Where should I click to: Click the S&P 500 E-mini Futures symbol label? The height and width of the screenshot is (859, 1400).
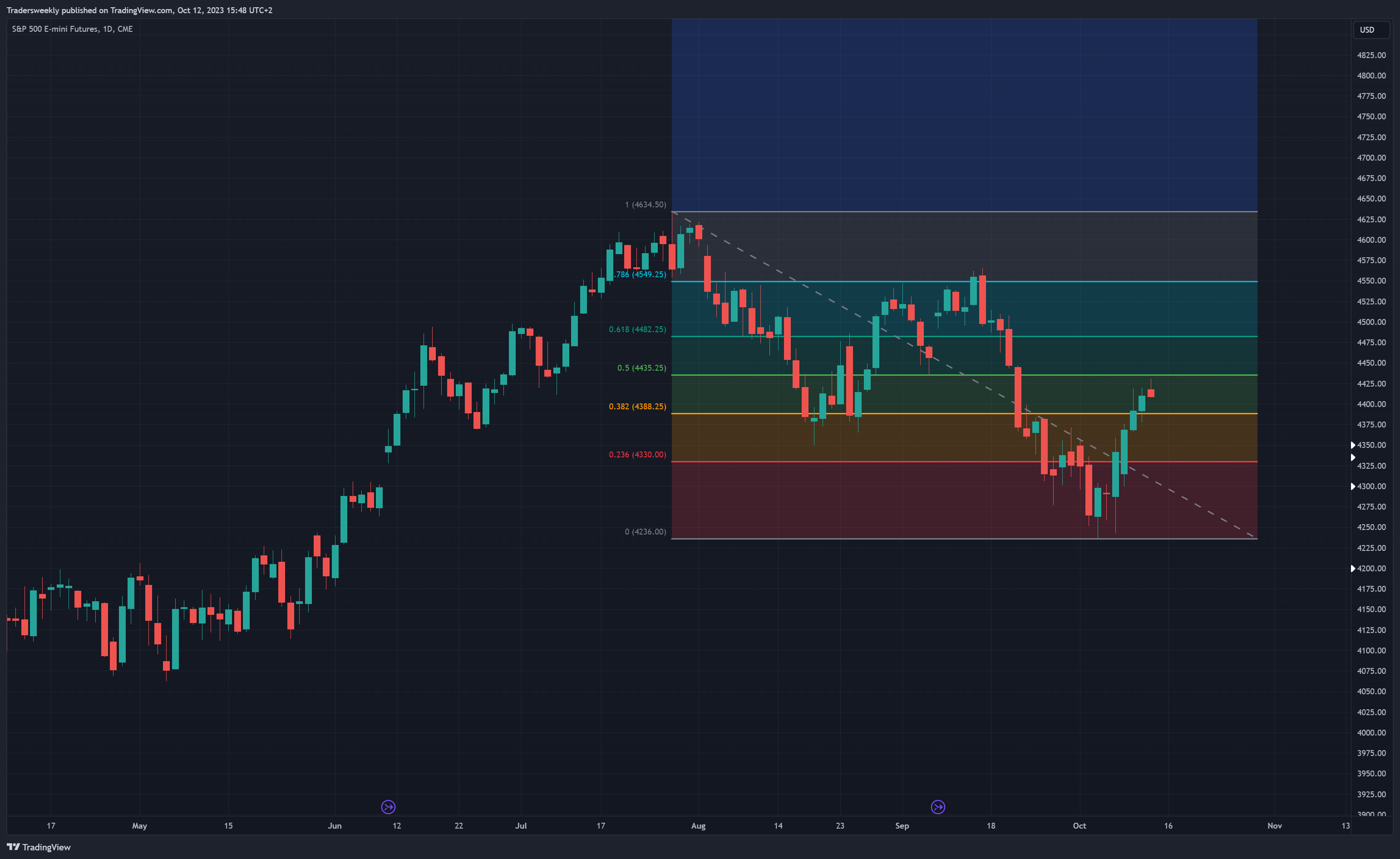coord(72,29)
